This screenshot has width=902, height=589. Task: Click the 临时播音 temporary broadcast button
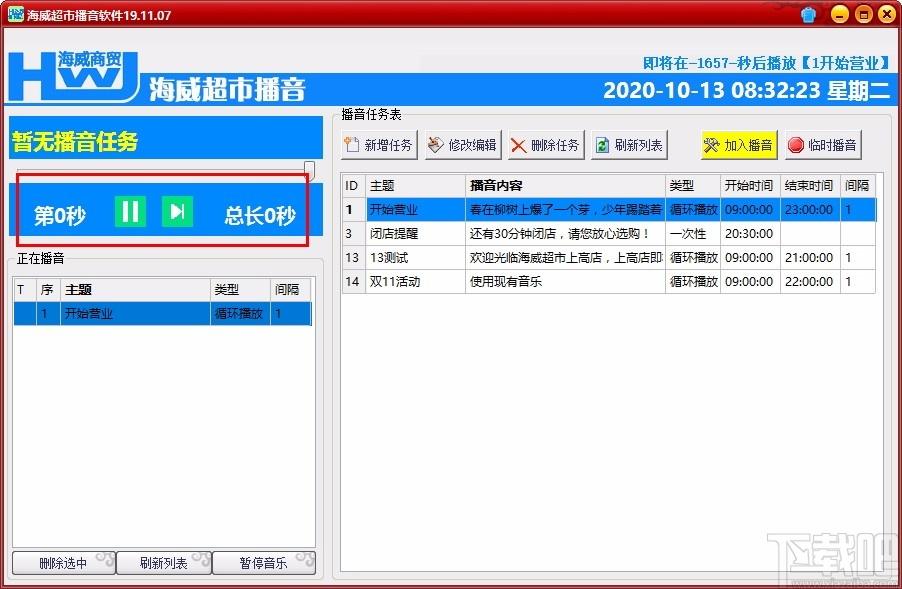(x=823, y=145)
